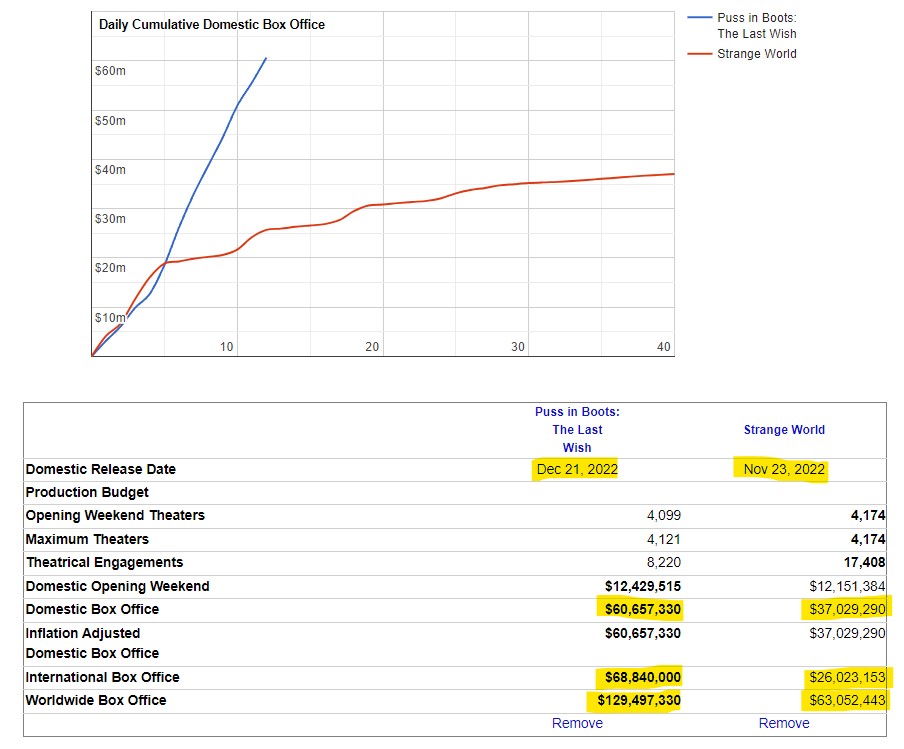Remove Puss in Boots from the comparison
The height and width of the screenshot is (749, 904).
coord(577,723)
